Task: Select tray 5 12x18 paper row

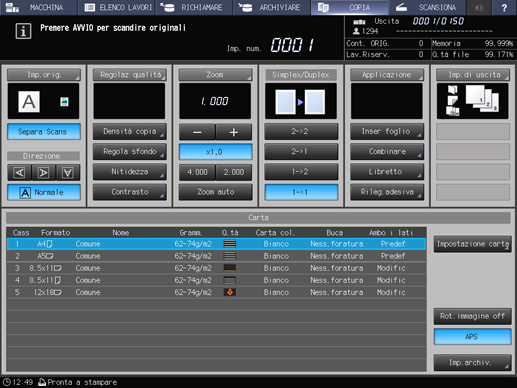Action: [216, 292]
